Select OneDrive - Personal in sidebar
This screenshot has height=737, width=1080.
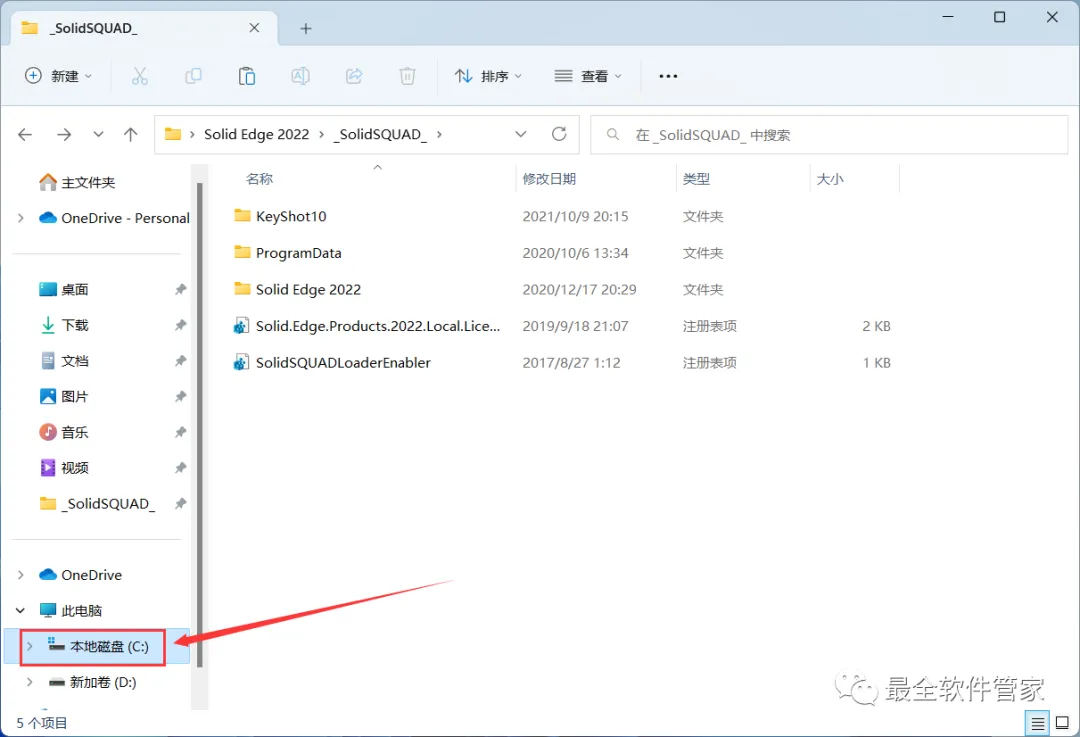[114, 218]
